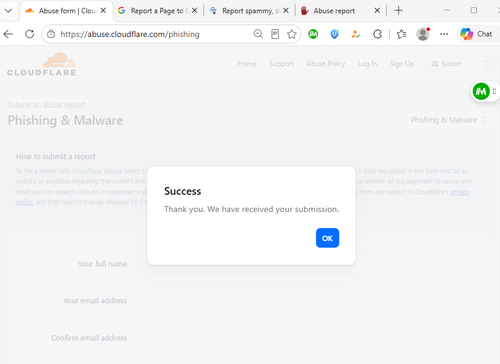Viewport: 500px width, 364px height.
Task: Close the Report spammy tab
Action: tap(286, 11)
